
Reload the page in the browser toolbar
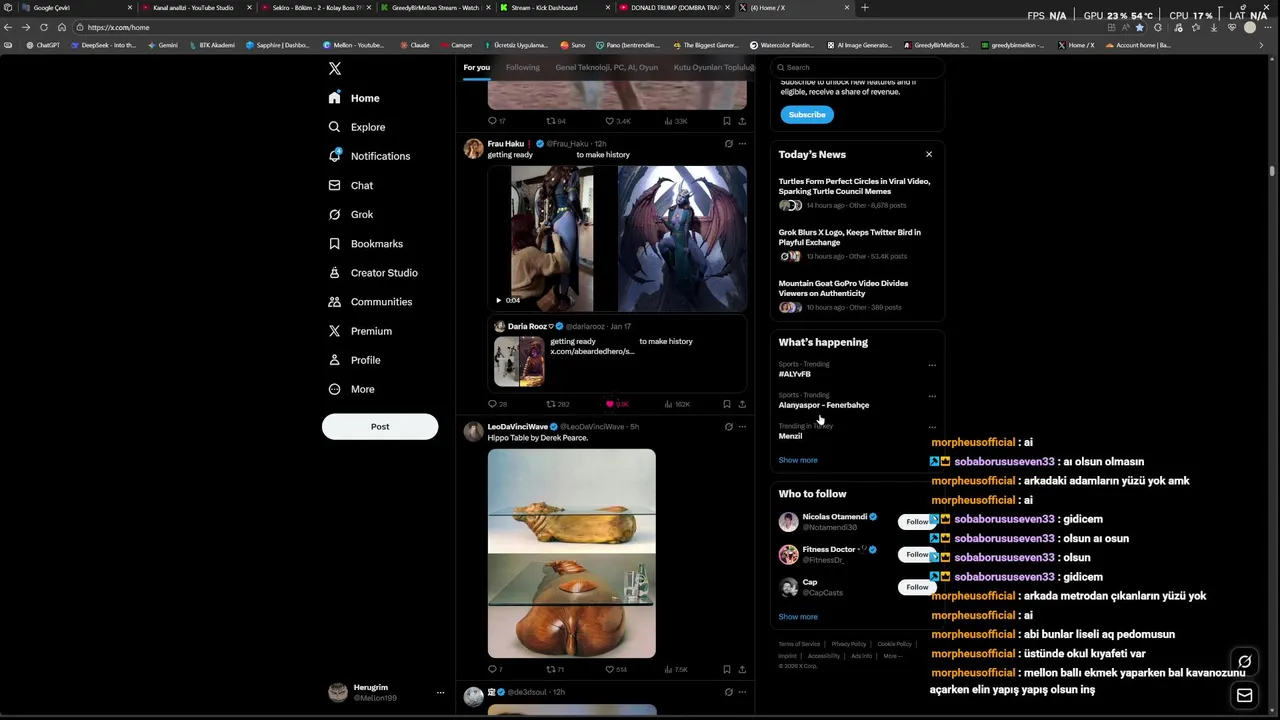click(44, 27)
